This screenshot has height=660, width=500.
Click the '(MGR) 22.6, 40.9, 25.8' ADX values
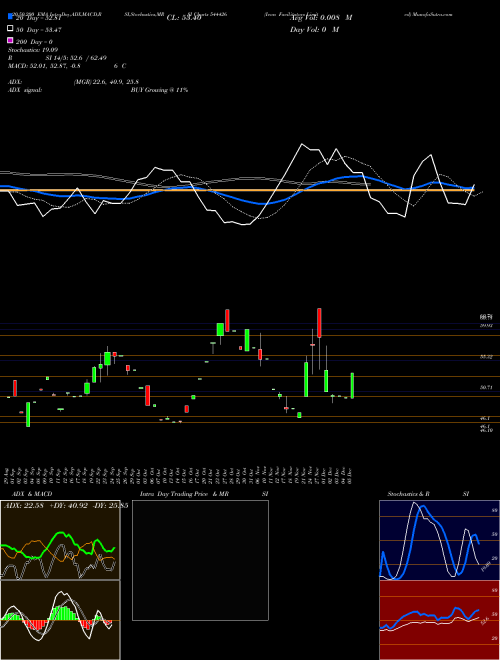pos(106,82)
